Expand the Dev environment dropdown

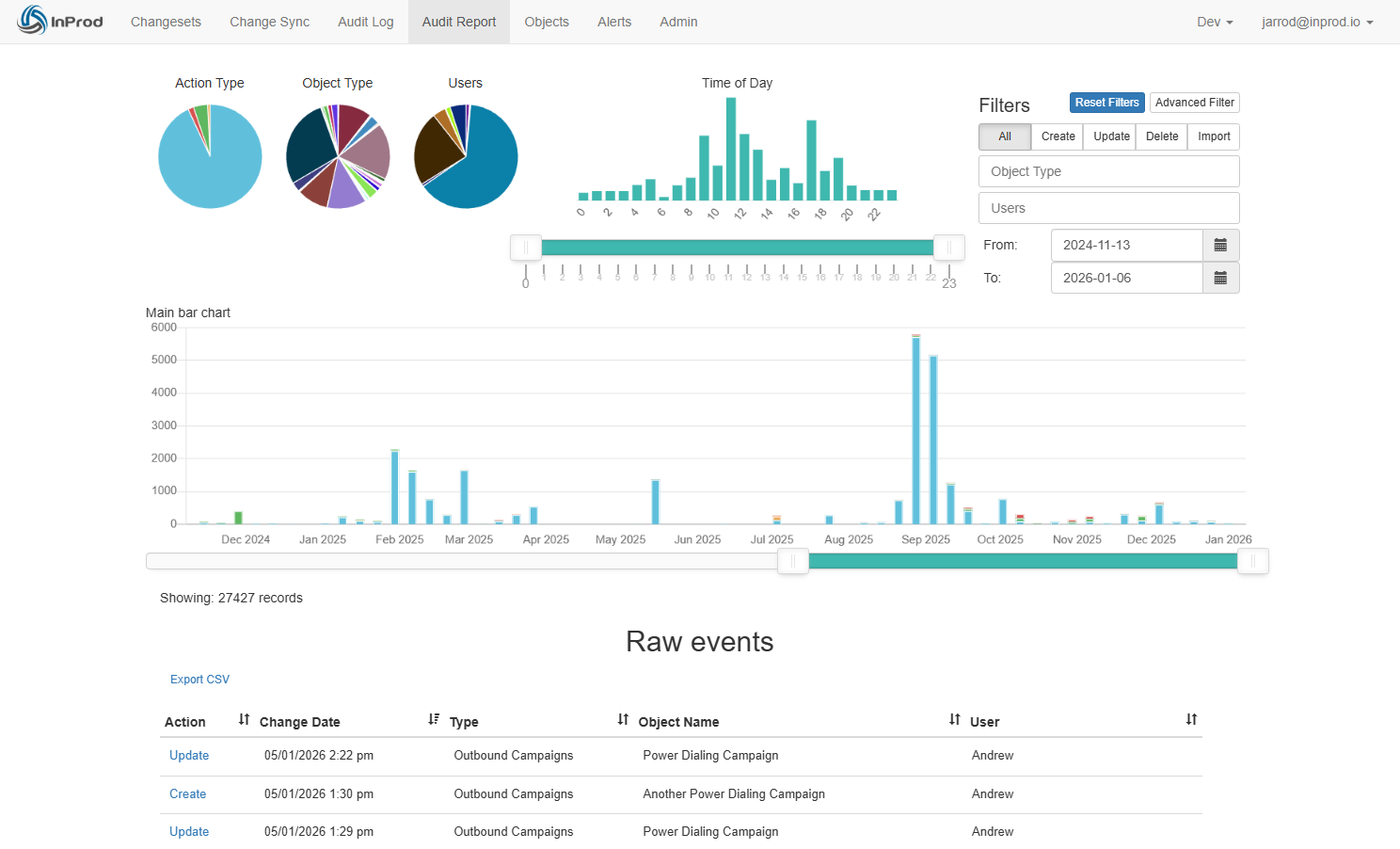click(x=1214, y=22)
